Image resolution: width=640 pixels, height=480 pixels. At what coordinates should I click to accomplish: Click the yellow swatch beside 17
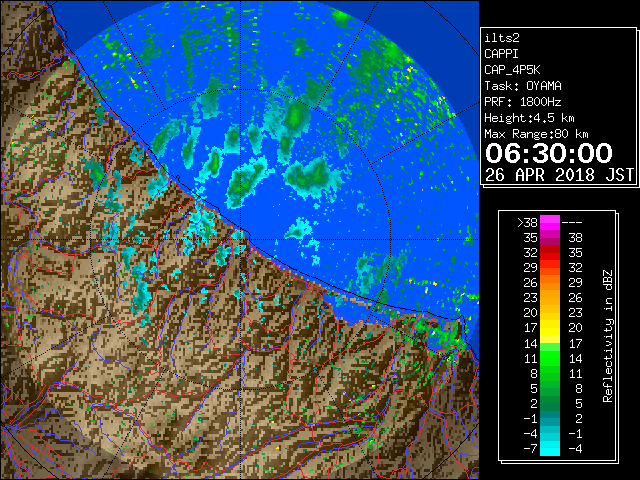coord(550,328)
